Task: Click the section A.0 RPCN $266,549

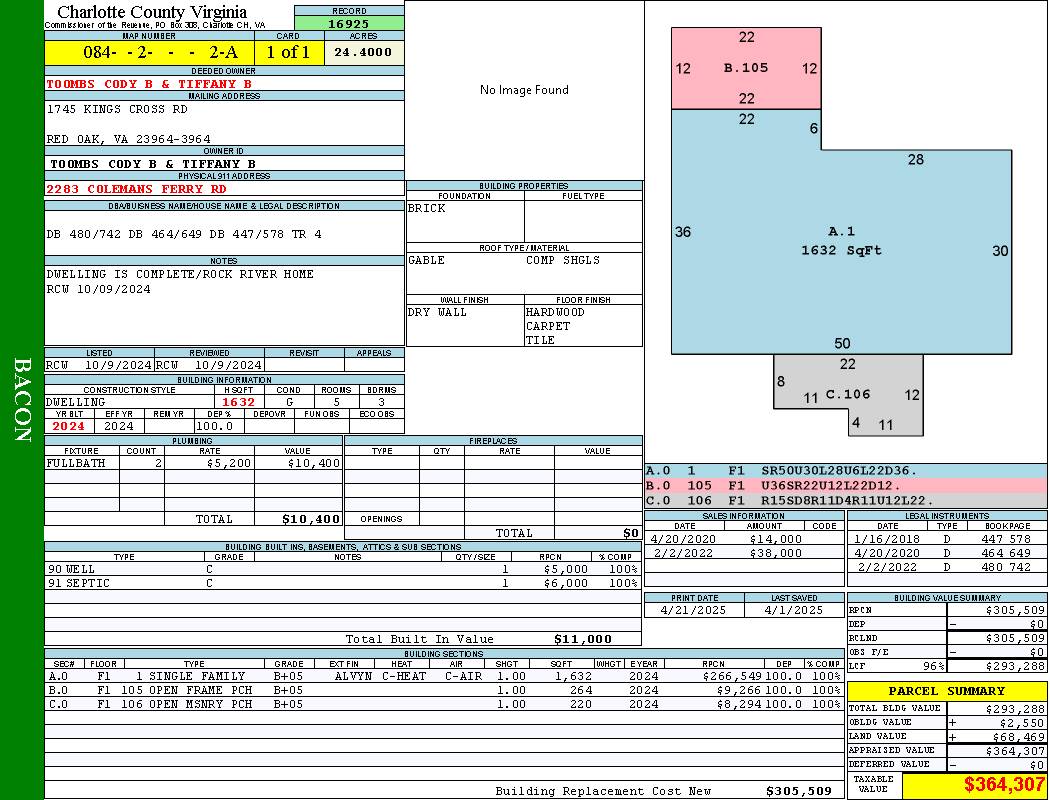Action: [x=732, y=676]
